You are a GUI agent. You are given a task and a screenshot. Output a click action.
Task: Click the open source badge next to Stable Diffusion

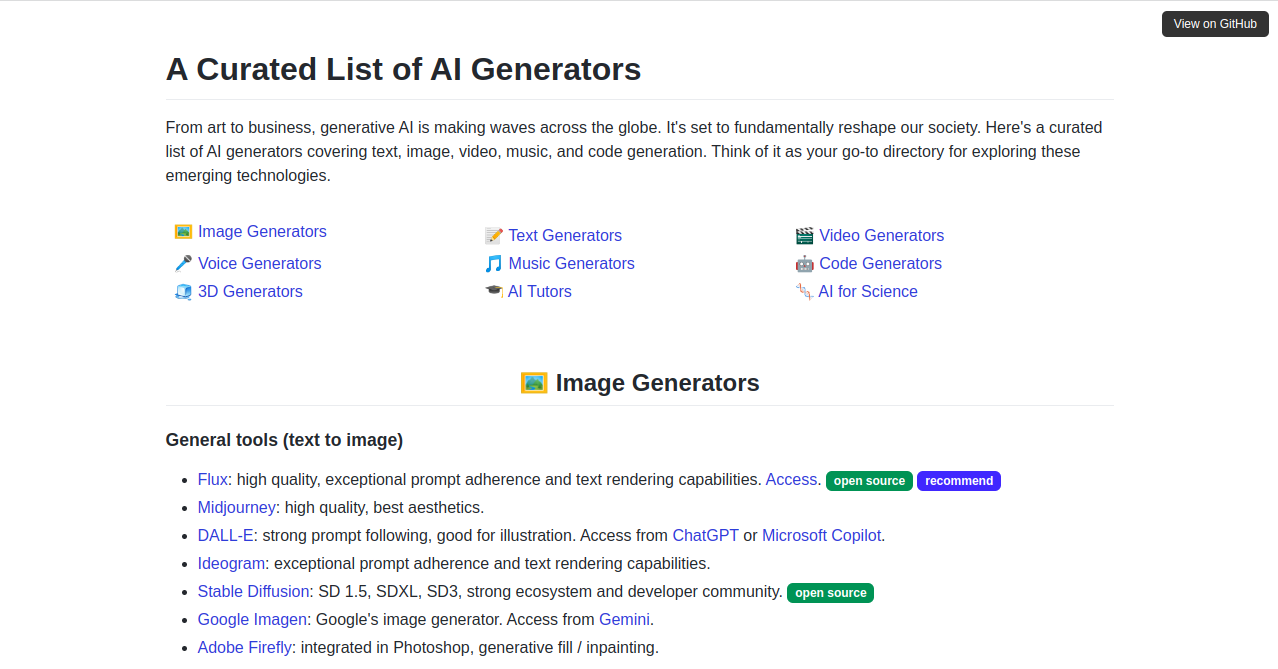tap(830, 593)
